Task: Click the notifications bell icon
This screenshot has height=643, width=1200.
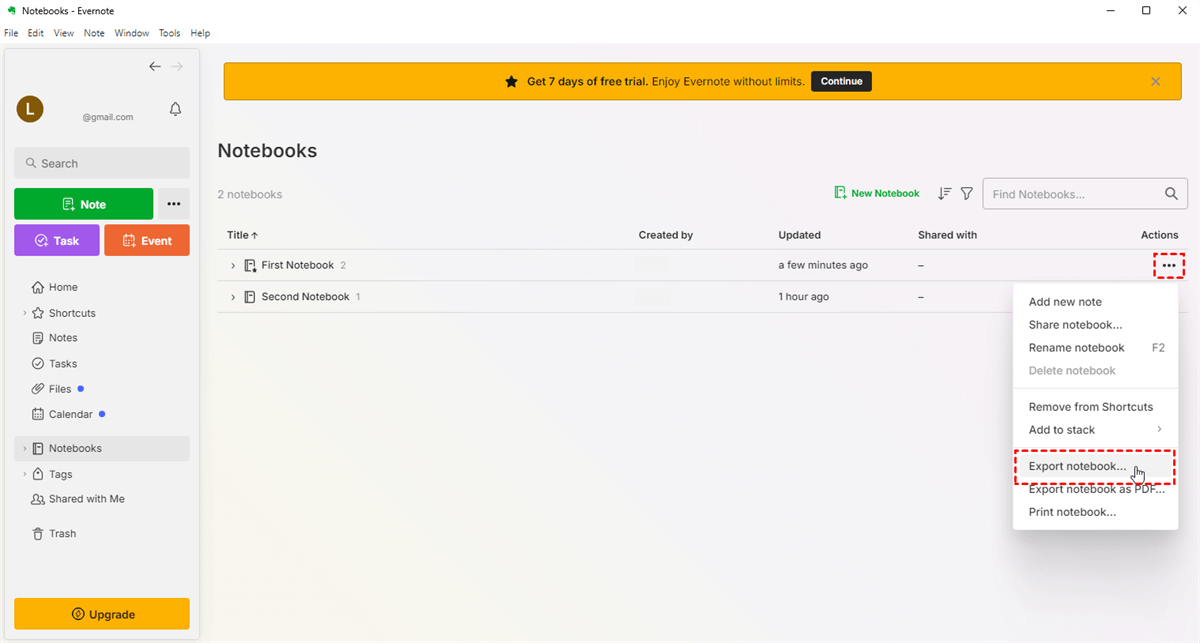Action: point(176,109)
